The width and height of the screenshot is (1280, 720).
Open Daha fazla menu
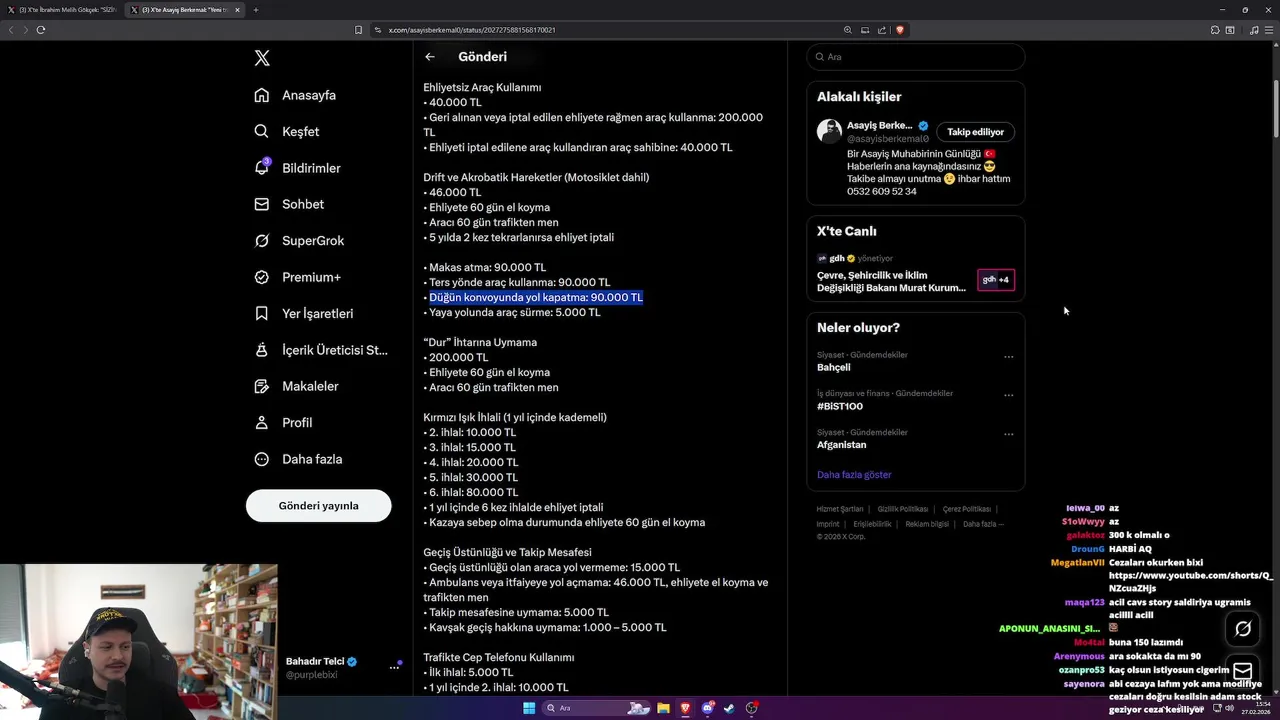(x=298, y=459)
